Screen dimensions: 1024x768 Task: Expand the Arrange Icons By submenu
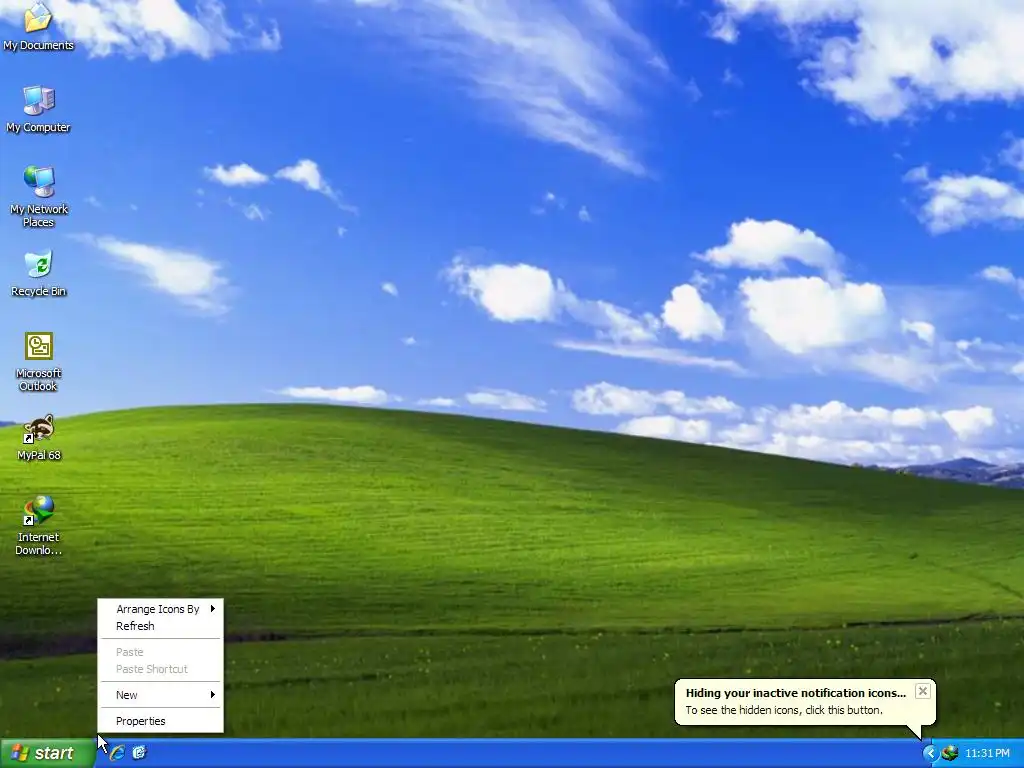coord(161,609)
